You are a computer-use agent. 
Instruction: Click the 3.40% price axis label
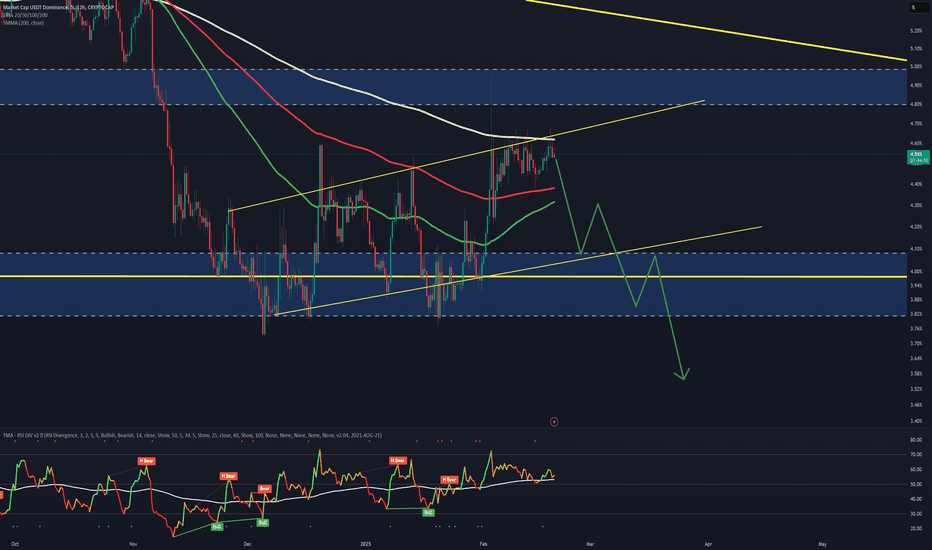click(x=916, y=421)
